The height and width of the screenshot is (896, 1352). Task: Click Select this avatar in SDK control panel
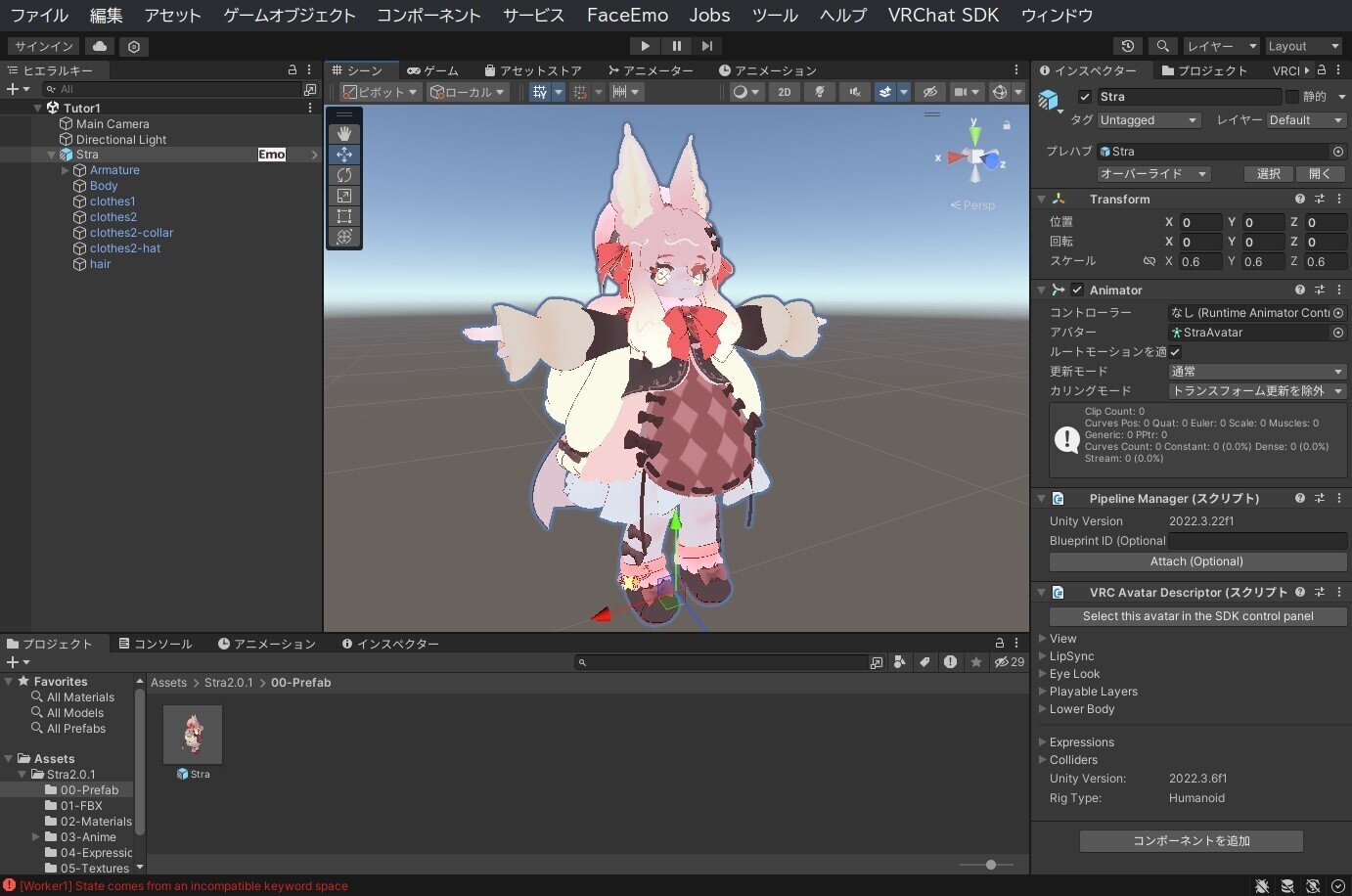1197,616
